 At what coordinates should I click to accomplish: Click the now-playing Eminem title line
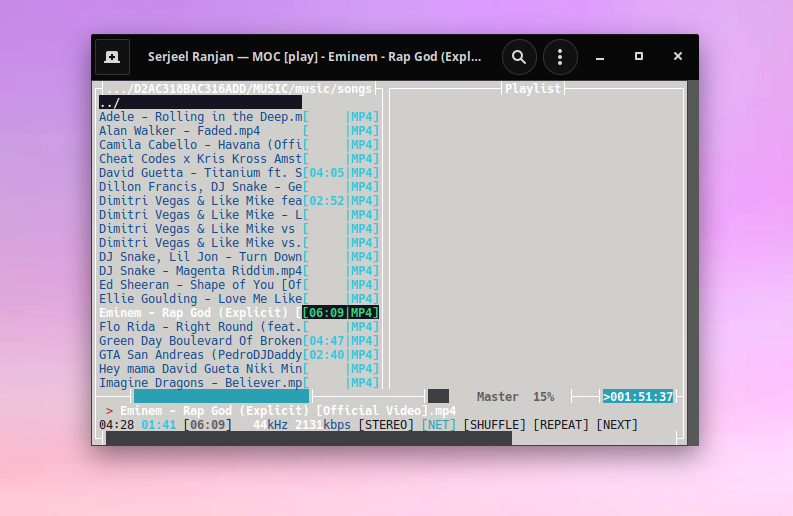tap(288, 411)
